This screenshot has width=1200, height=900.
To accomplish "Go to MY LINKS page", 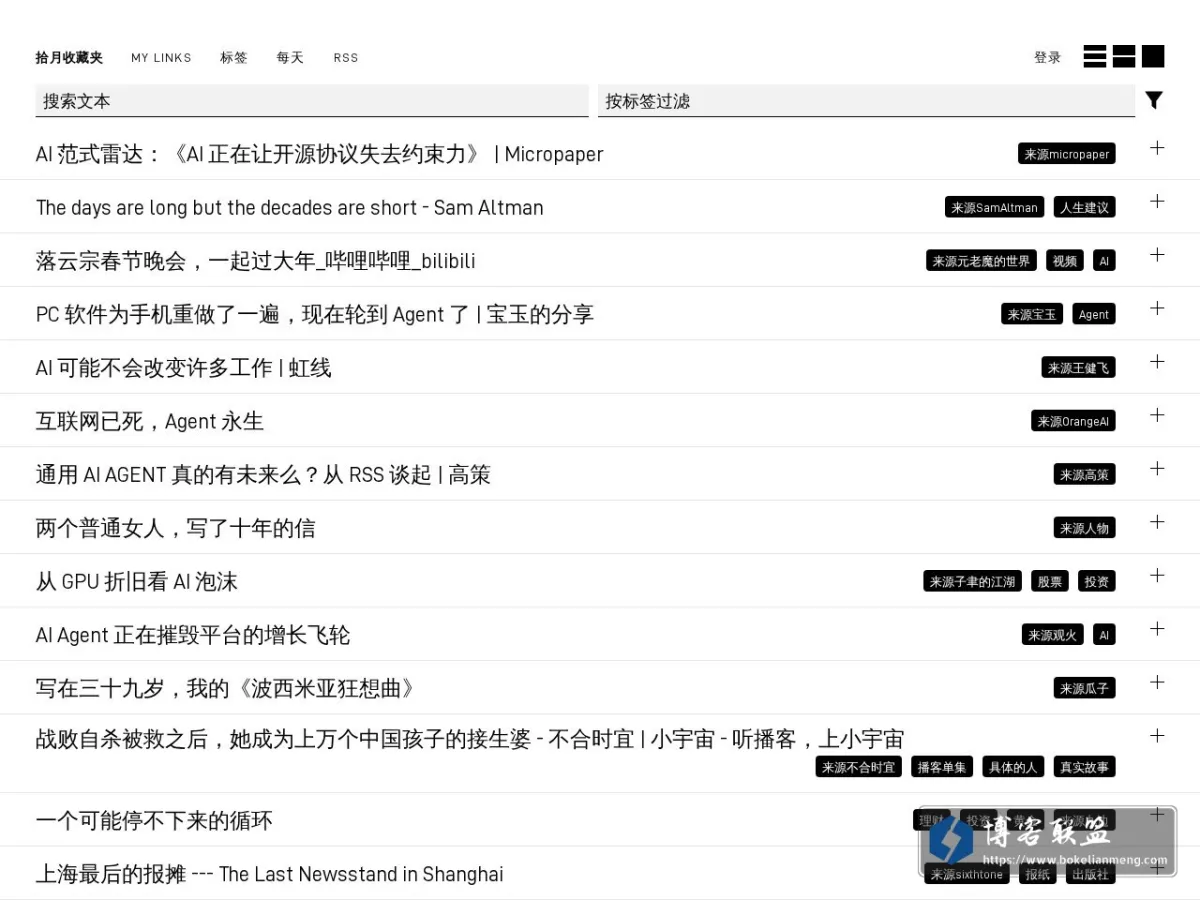I will click(x=161, y=58).
